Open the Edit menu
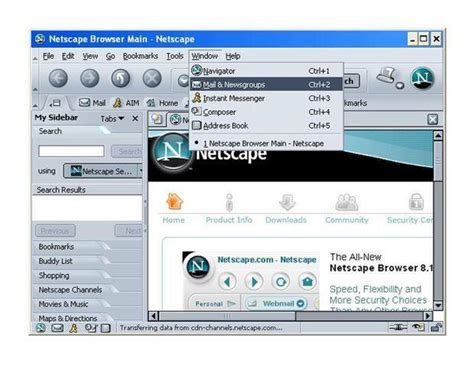Image resolution: width=474 pixels, height=366 pixels. [68, 56]
